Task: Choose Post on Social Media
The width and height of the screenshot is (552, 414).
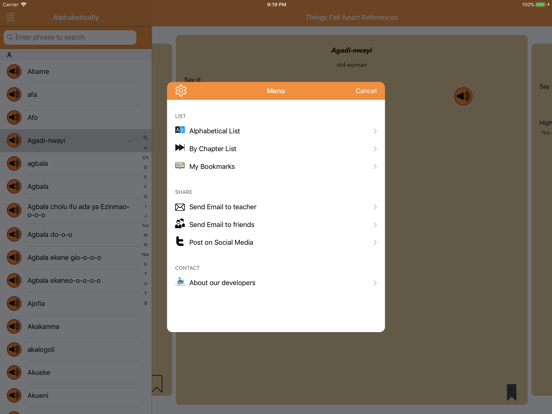Action: [276, 242]
